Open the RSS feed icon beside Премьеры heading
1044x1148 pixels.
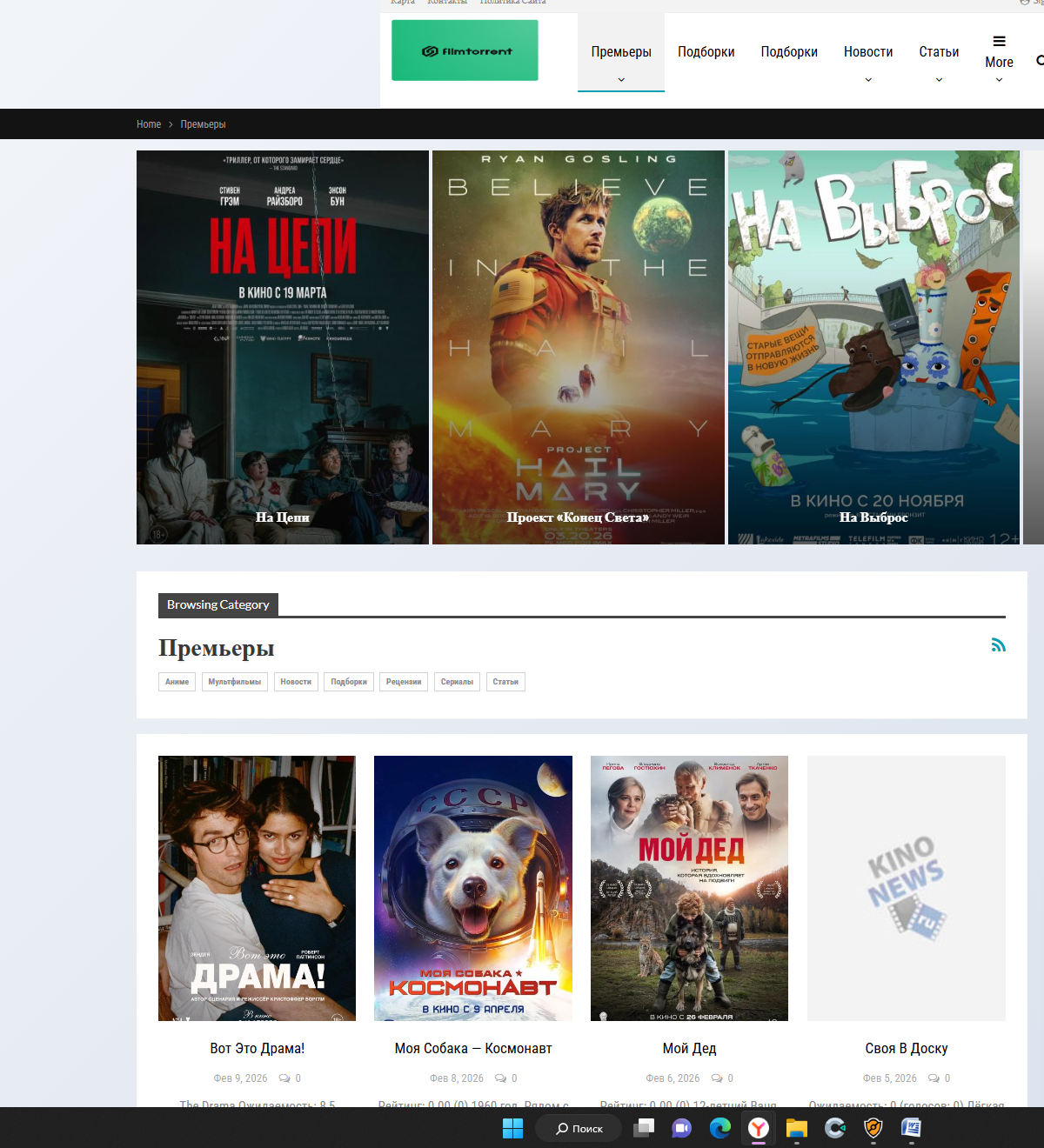pos(998,644)
